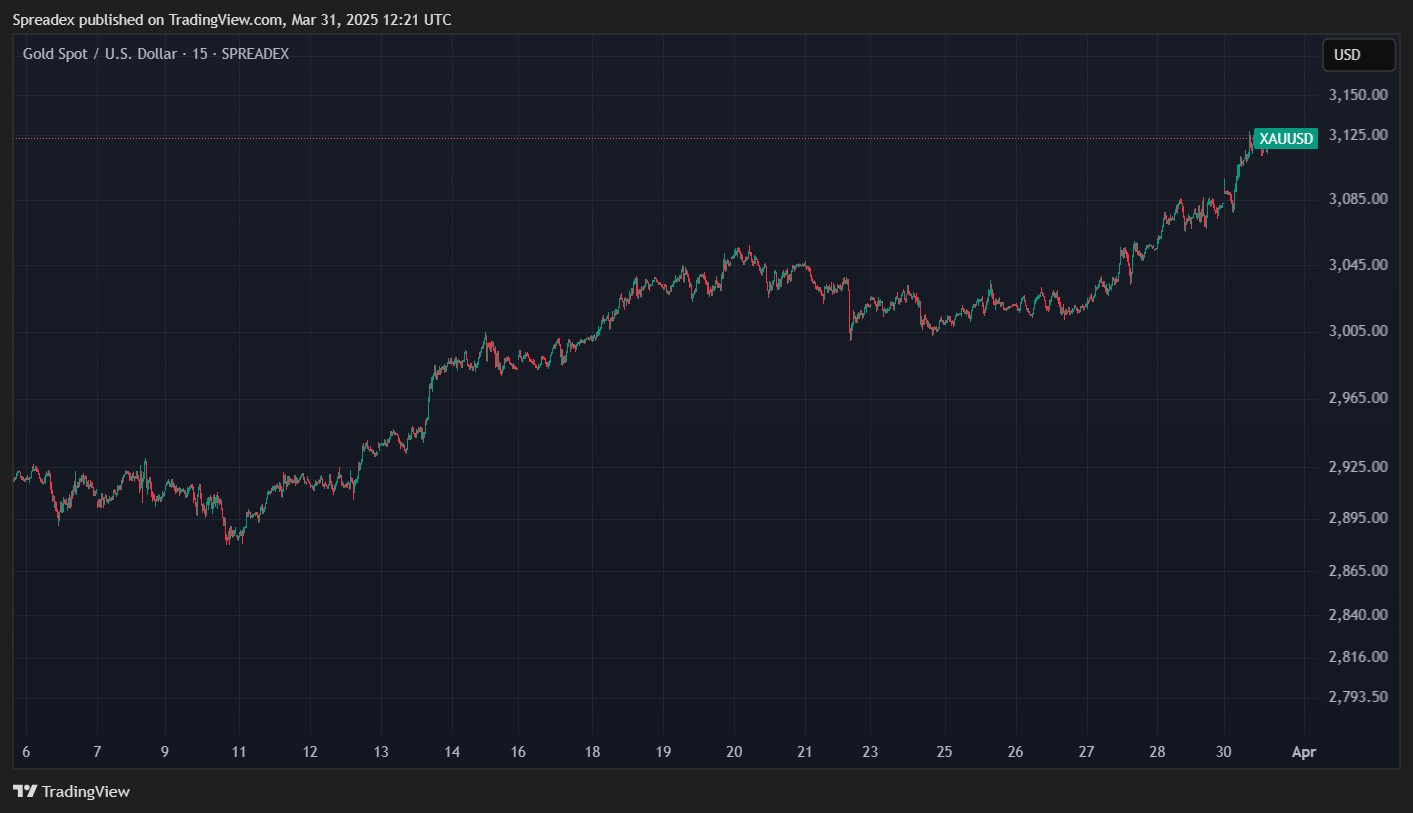Click the date label 20 on time axis
The width and height of the screenshot is (1413, 813).
(x=734, y=752)
